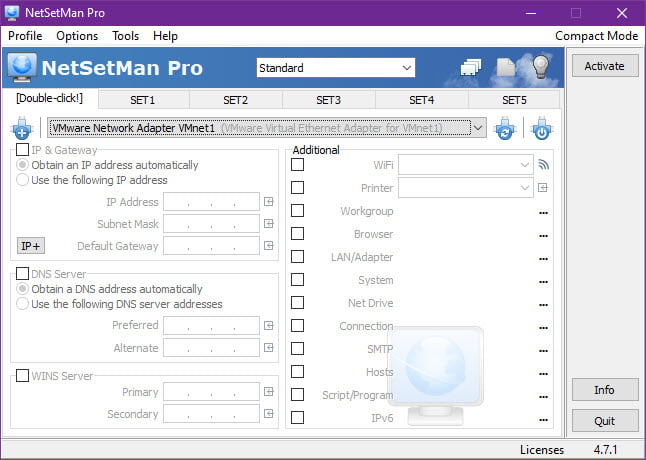Click into the IP Address field
Screen dimensions: 646x460
pos(211,202)
